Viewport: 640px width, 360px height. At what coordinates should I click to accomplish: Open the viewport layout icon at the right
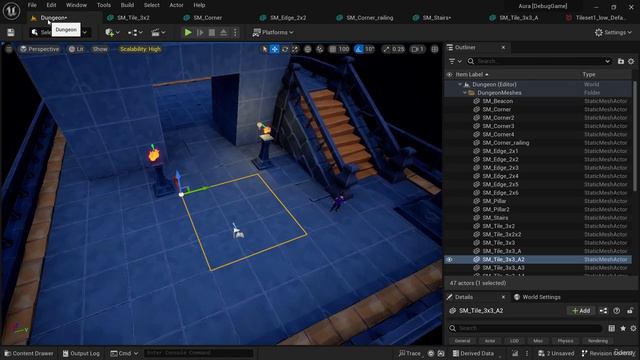point(435,49)
